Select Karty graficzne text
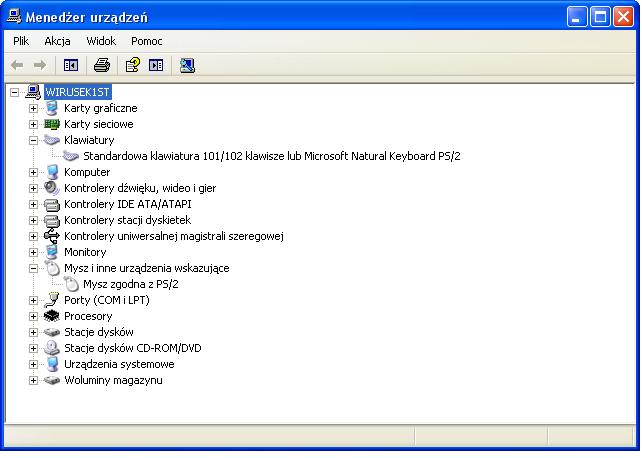The width and height of the screenshot is (642, 458). (x=101, y=108)
